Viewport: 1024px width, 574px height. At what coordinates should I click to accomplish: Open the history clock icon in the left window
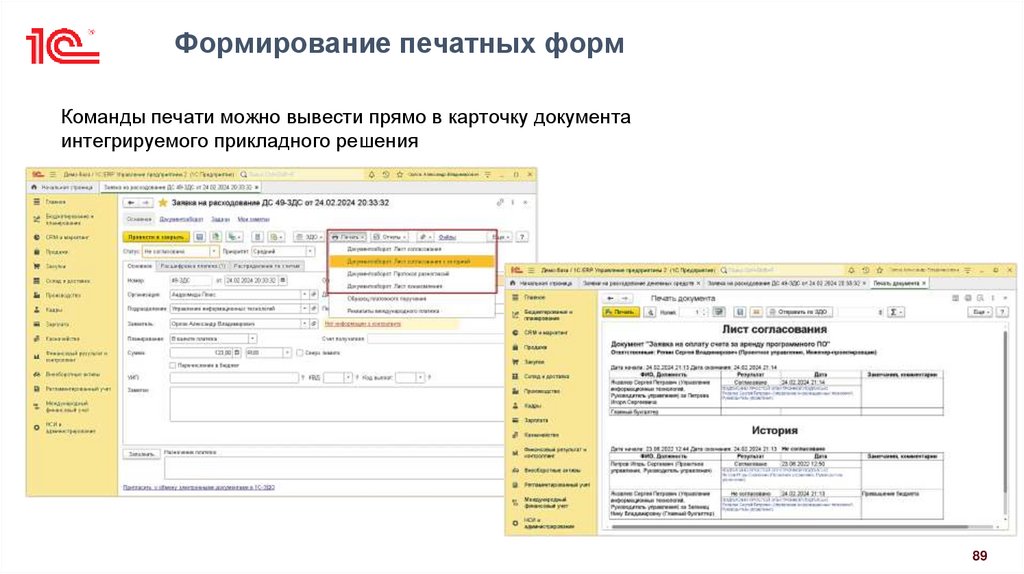[386, 175]
